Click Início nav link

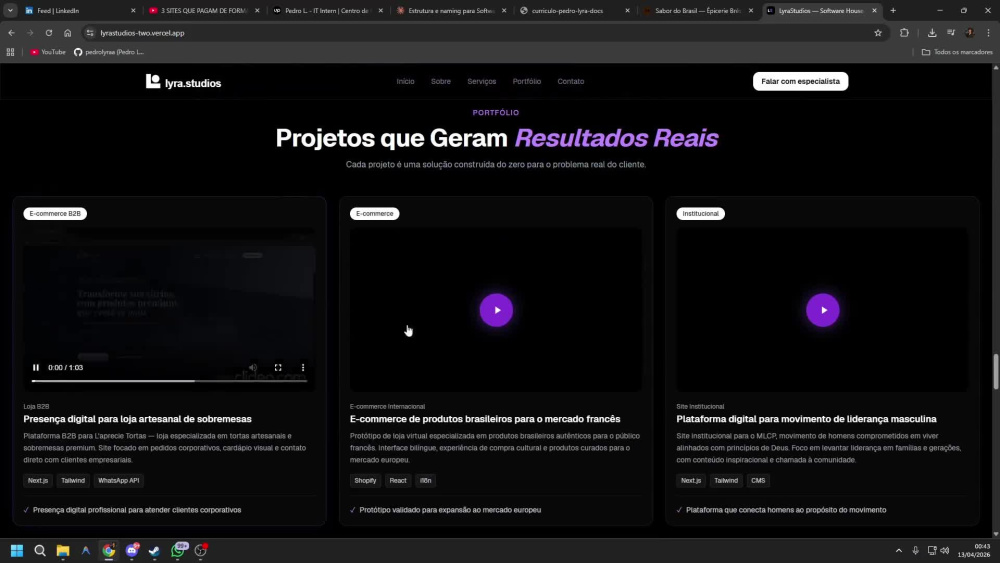point(406,82)
